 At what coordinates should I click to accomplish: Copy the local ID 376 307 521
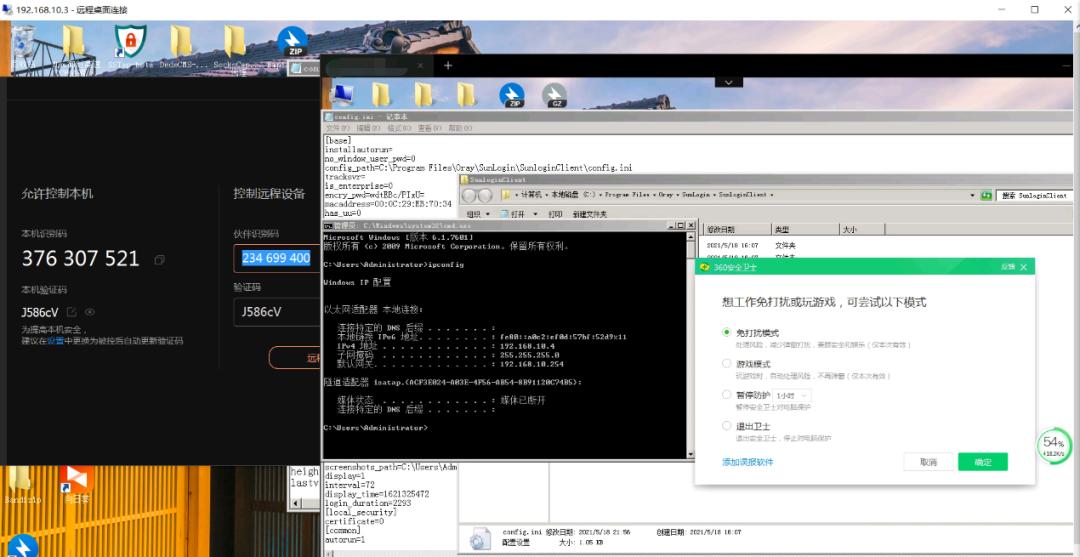pos(160,260)
